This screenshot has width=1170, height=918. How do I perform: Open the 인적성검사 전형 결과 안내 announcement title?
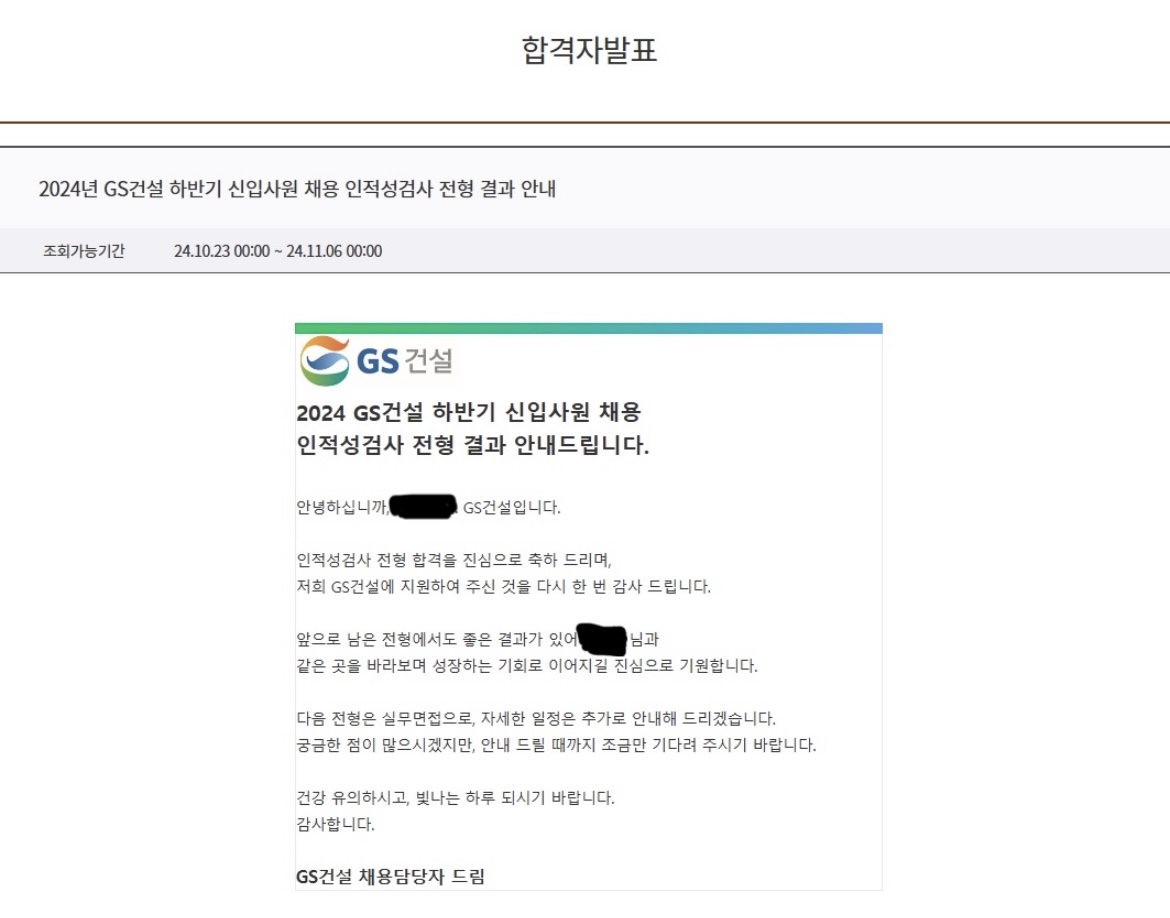point(297,189)
